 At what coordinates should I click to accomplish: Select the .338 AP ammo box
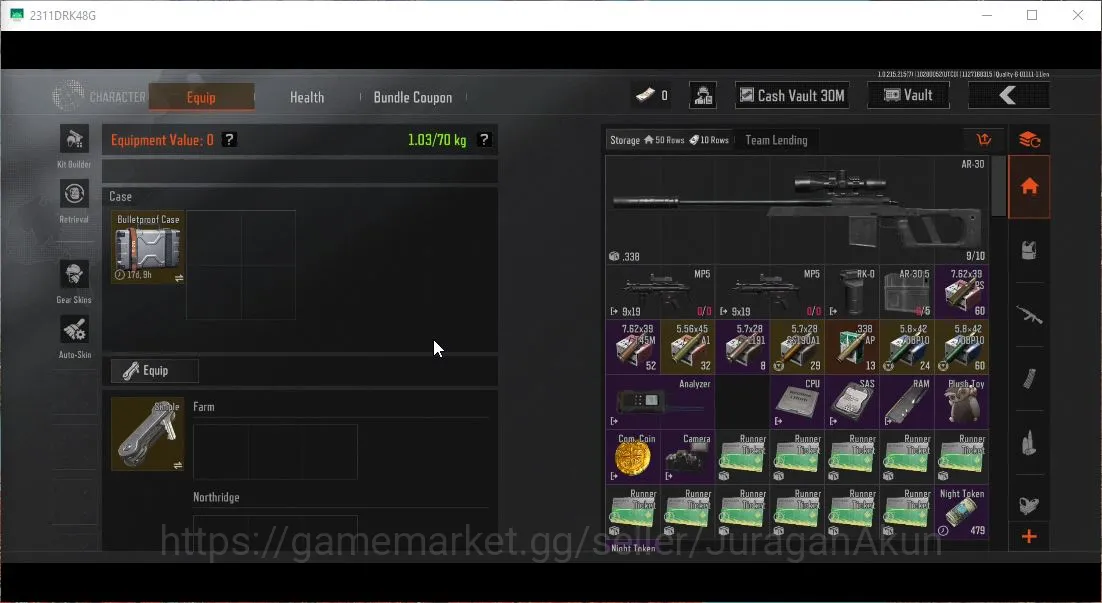853,346
